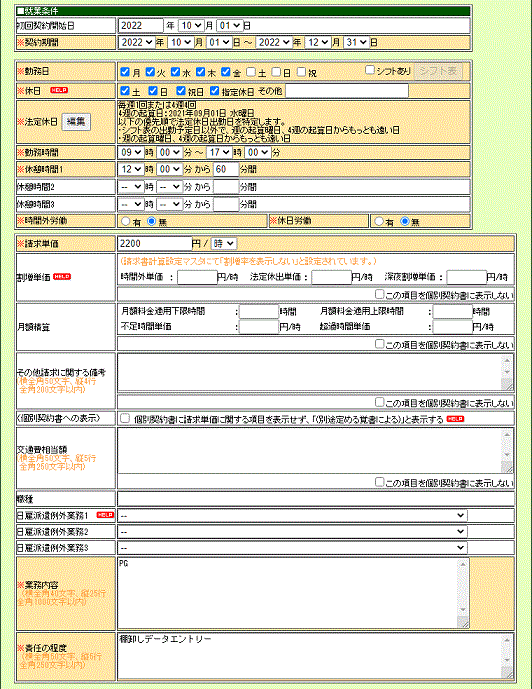Click the 業務内容 textarea scrollbar down arrow
Screen dimensions: 532x689
pyautogui.click(x=463, y=609)
